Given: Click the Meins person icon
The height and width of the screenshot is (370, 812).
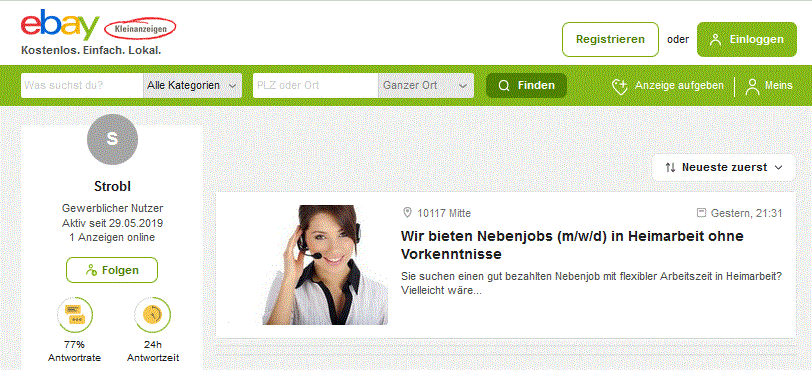Looking at the screenshot, I should (752, 86).
